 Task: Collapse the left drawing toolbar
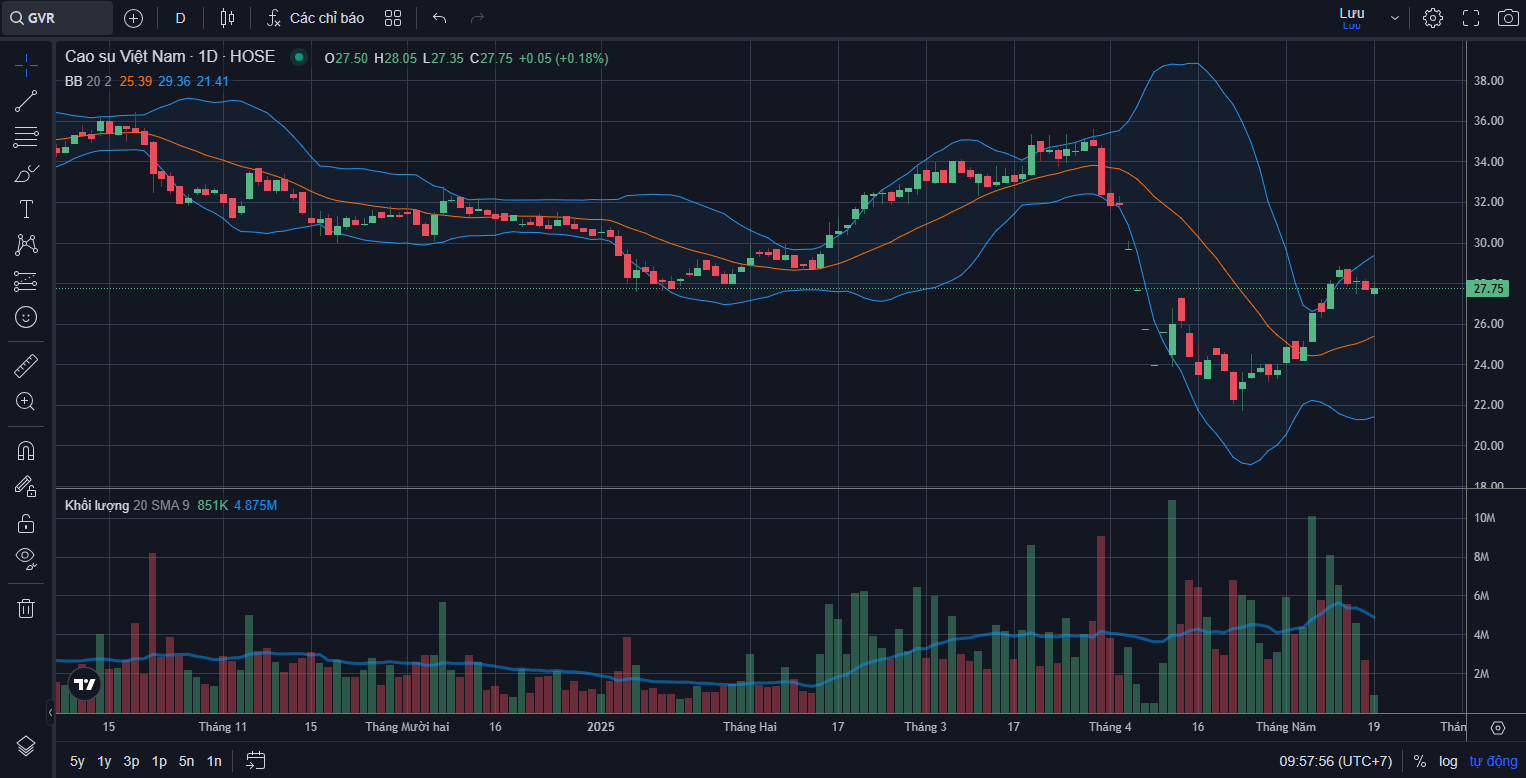(50, 712)
